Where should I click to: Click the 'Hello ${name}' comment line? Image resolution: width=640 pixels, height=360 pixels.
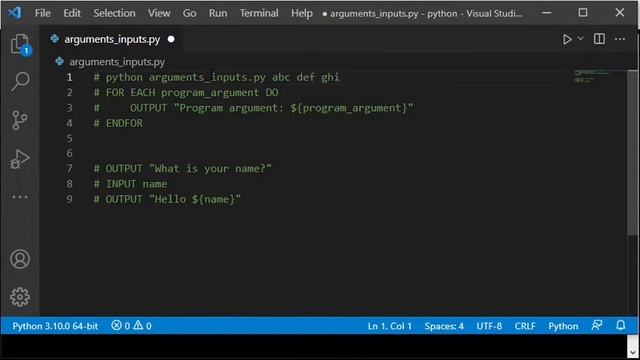click(167, 199)
